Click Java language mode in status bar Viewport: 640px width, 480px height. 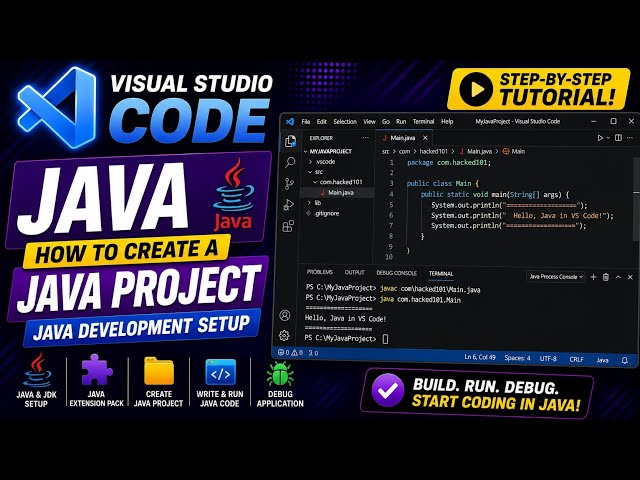pyautogui.click(x=602, y=360)
